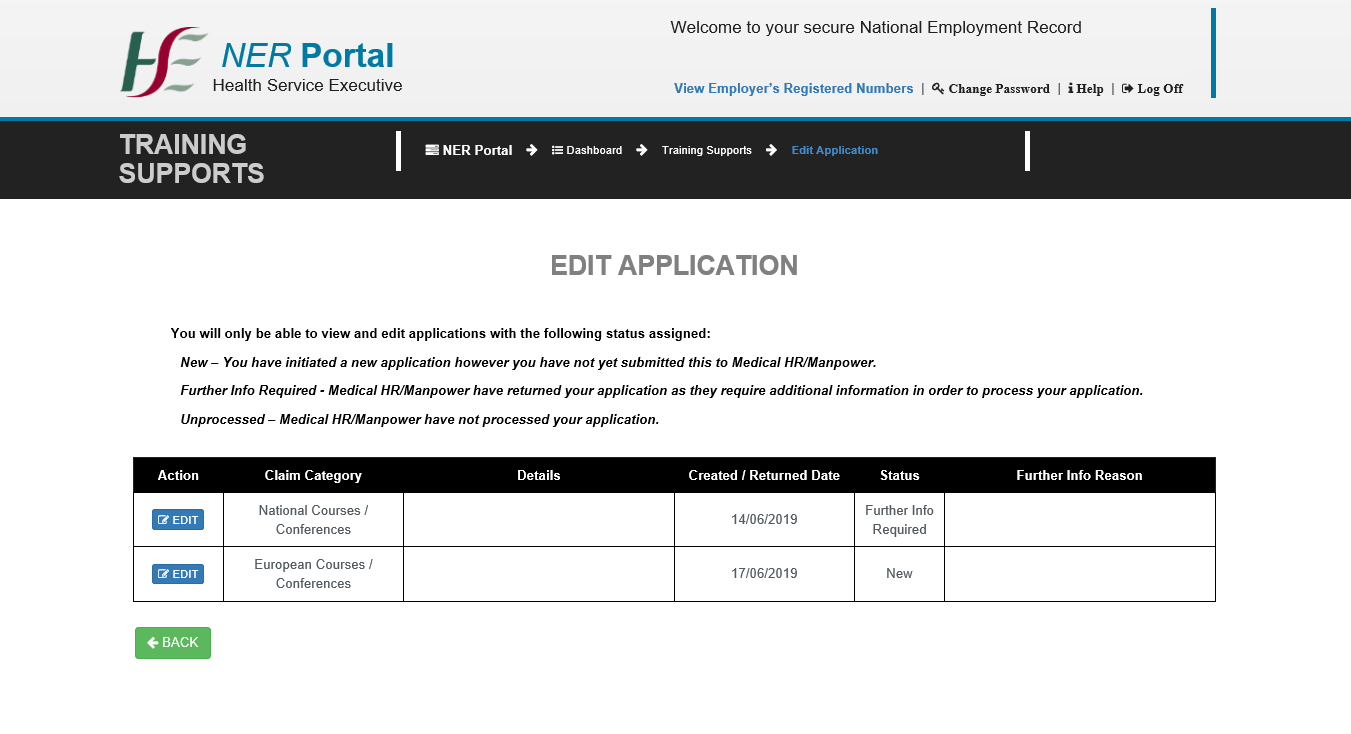The image size is (1351, 734).
Task: Click the Claim Category column header
Action: pos(313,475)
